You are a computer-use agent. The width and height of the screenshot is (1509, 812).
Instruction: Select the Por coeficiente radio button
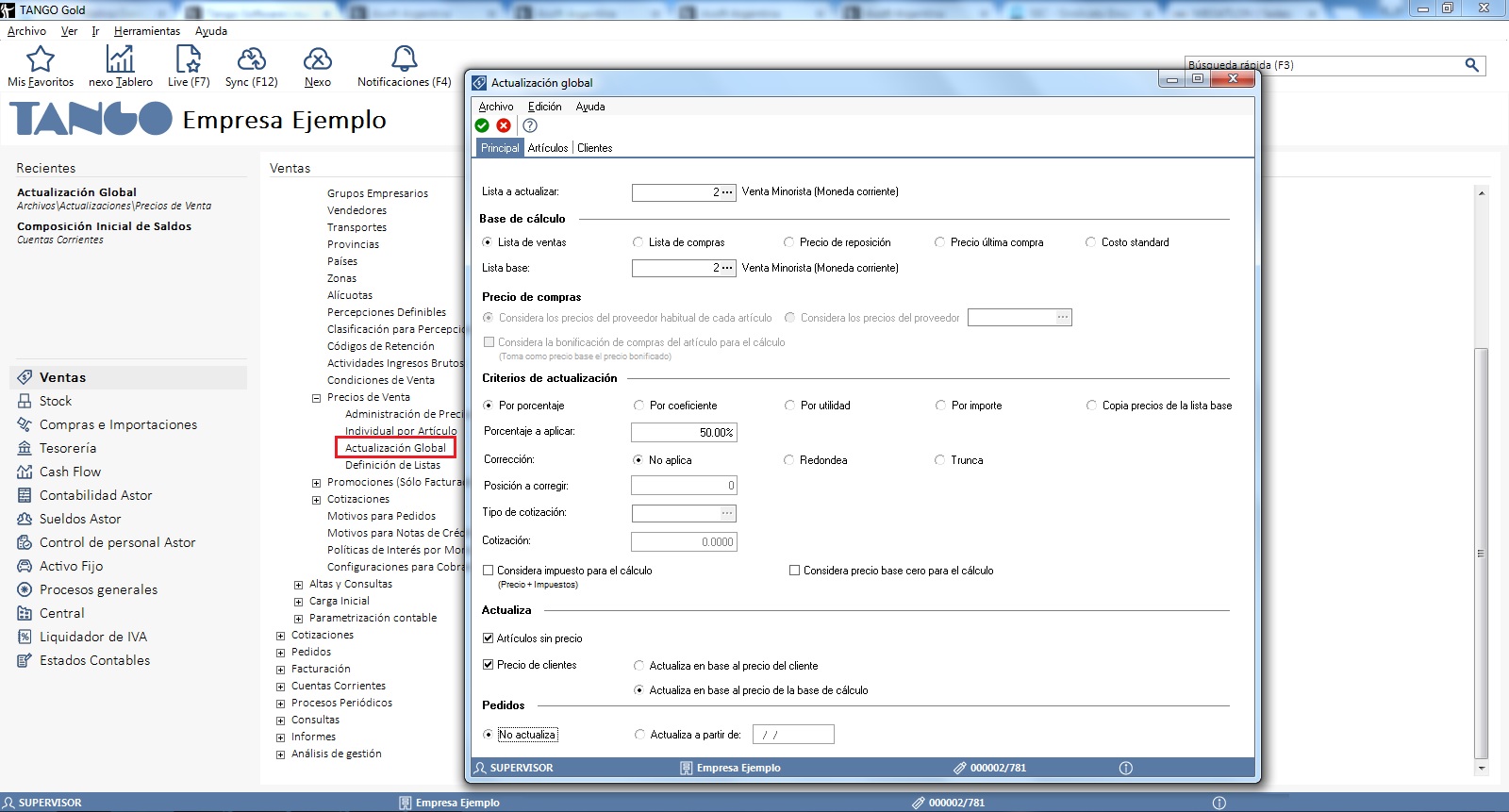638,406
